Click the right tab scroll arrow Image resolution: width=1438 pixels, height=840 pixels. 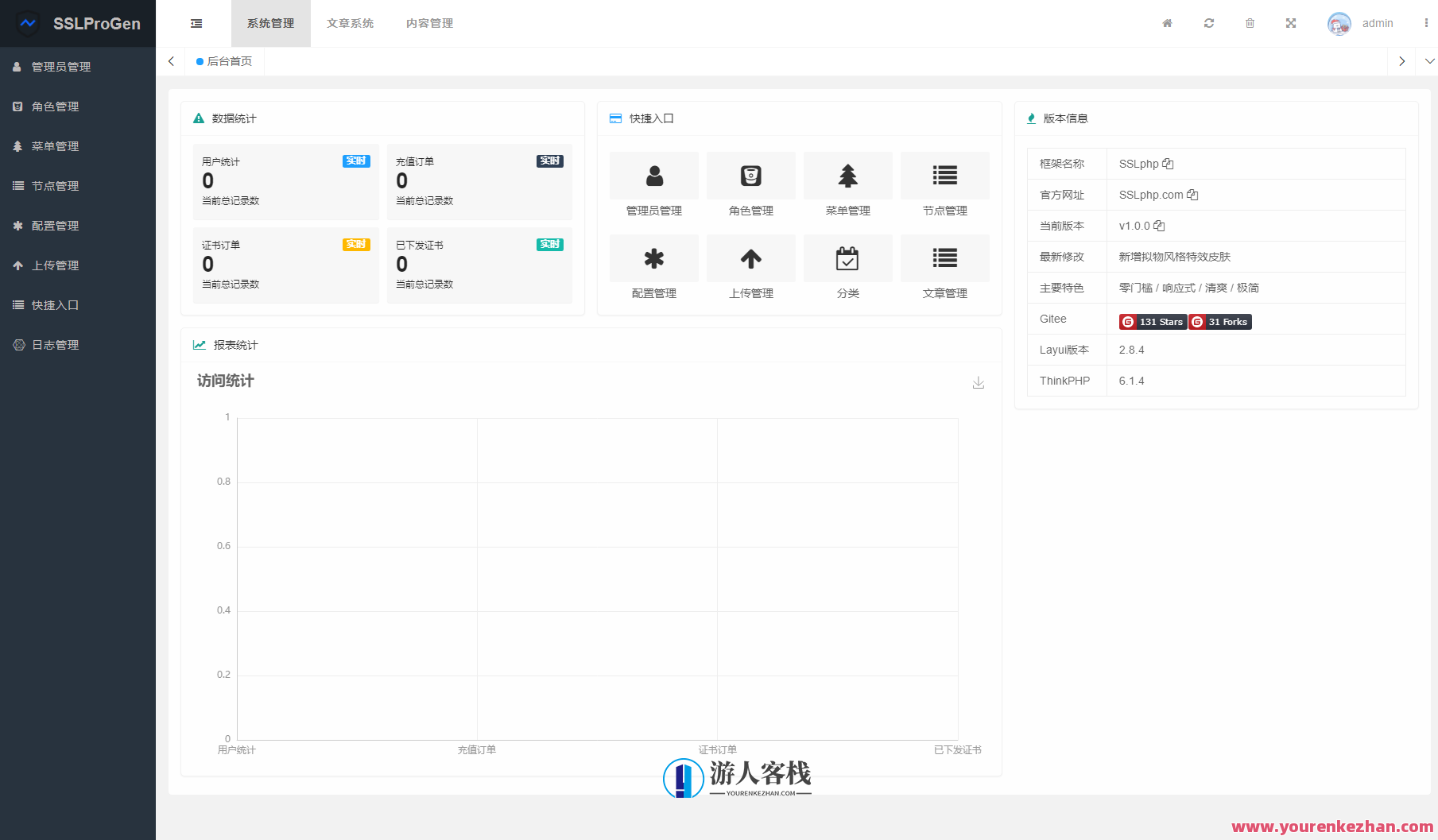point(1401,61)
